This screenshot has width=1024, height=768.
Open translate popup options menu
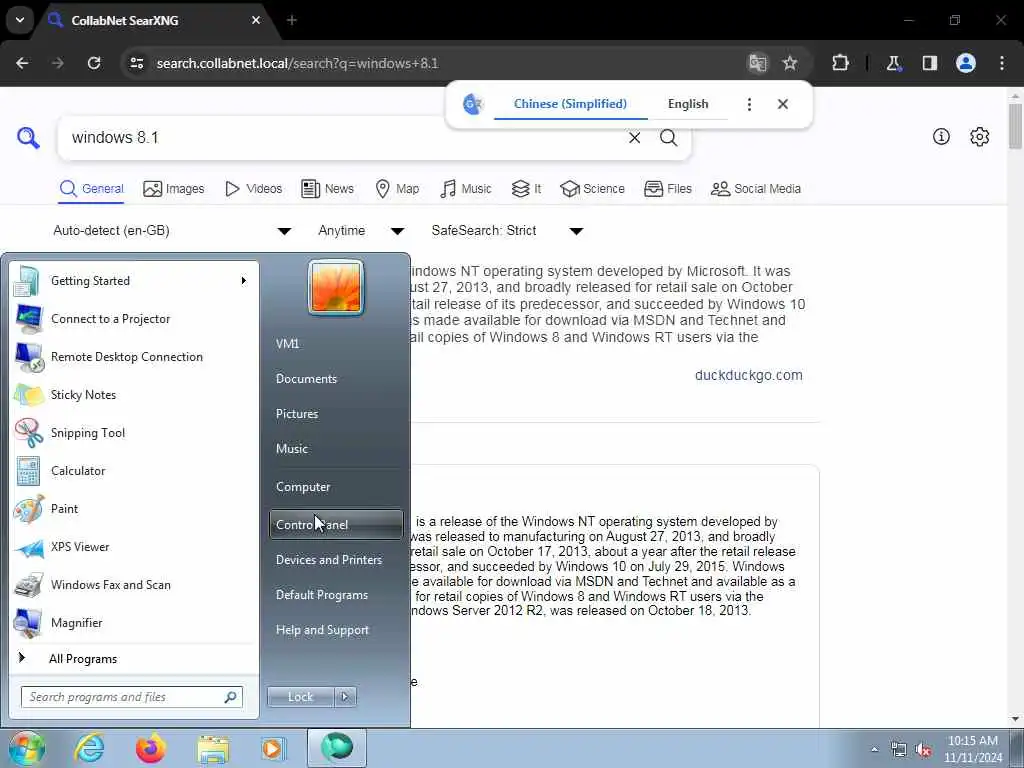coord(749,104)
